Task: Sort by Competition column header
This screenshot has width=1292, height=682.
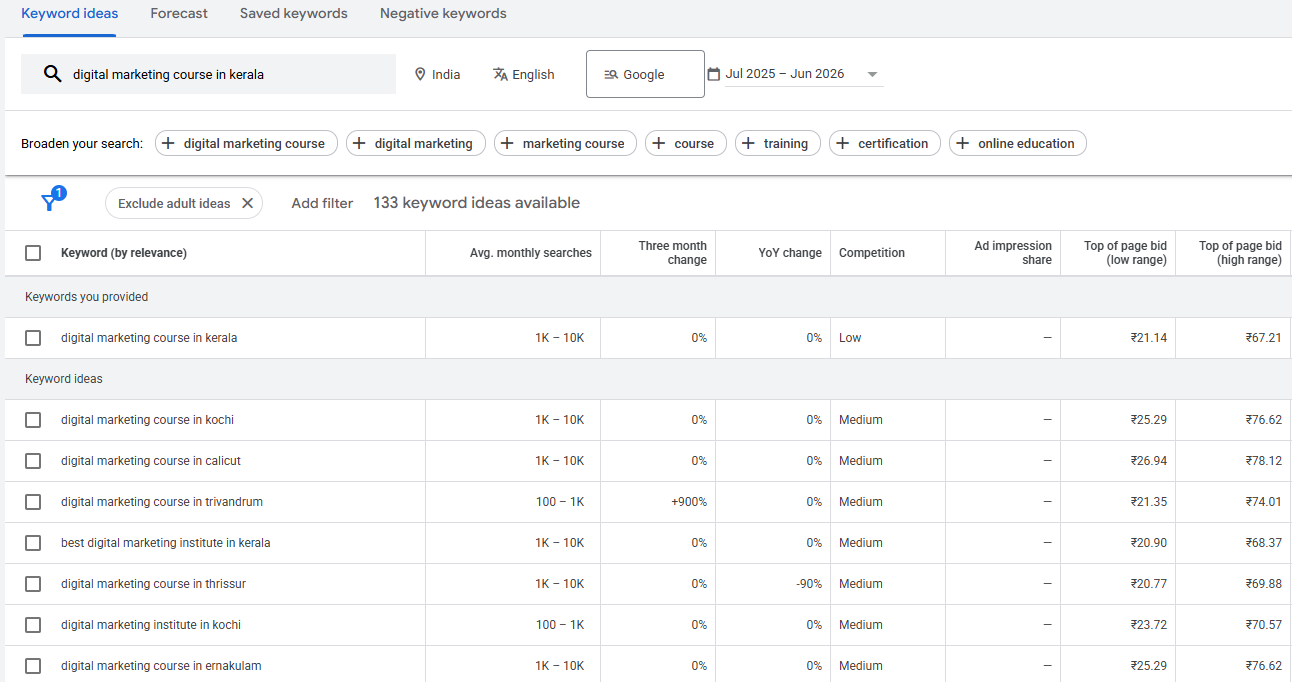Action: pyautogui.click(x=872, y=253)
